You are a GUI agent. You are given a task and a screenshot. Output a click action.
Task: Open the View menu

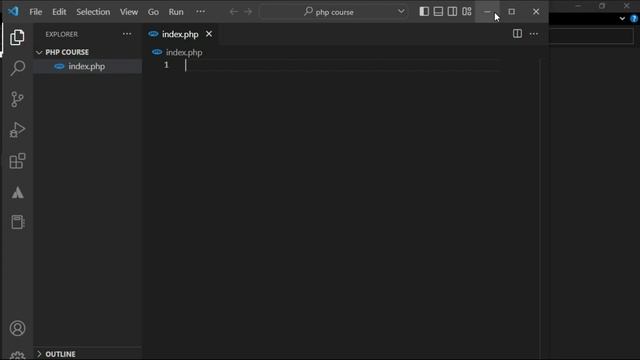click(x=129, y=12)
